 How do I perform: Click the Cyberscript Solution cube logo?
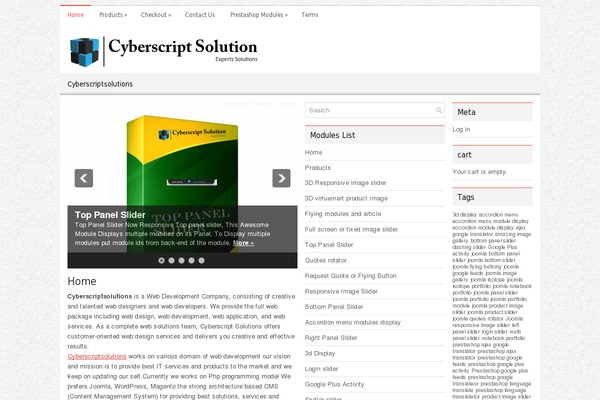84,52
